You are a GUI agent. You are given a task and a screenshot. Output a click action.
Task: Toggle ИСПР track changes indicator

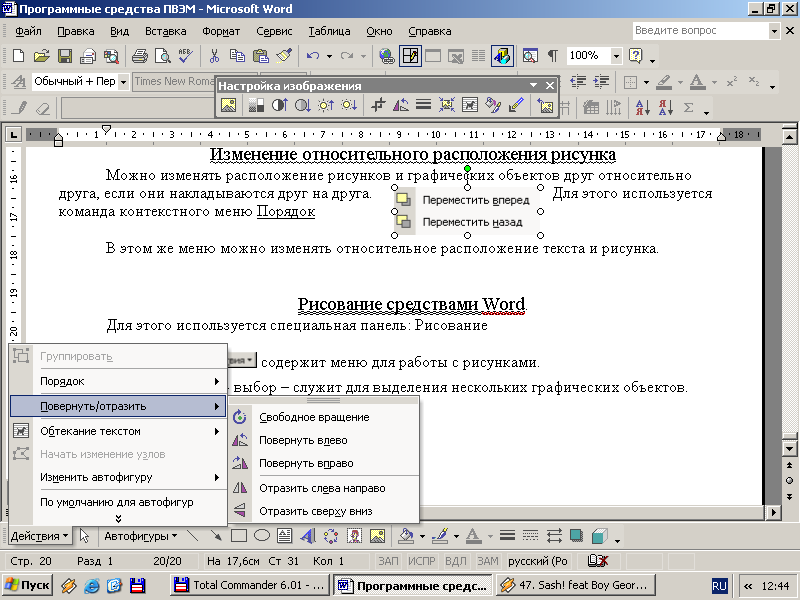coord(421,561)
